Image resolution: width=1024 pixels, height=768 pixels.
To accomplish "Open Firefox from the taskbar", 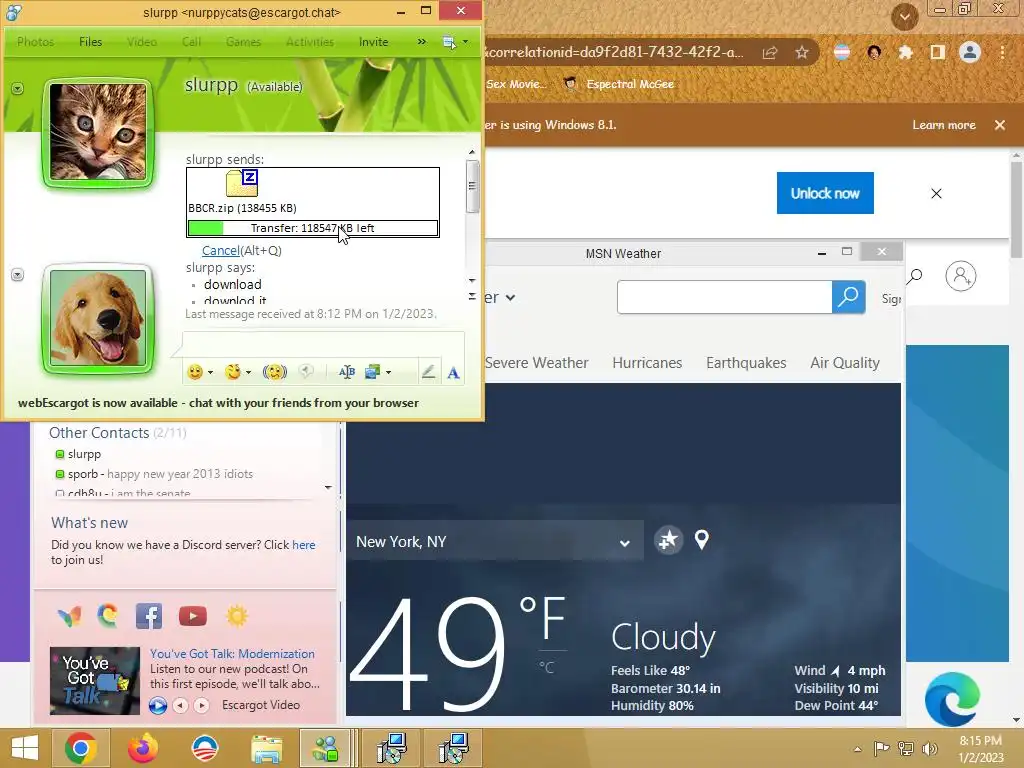I will coord(142,748).
